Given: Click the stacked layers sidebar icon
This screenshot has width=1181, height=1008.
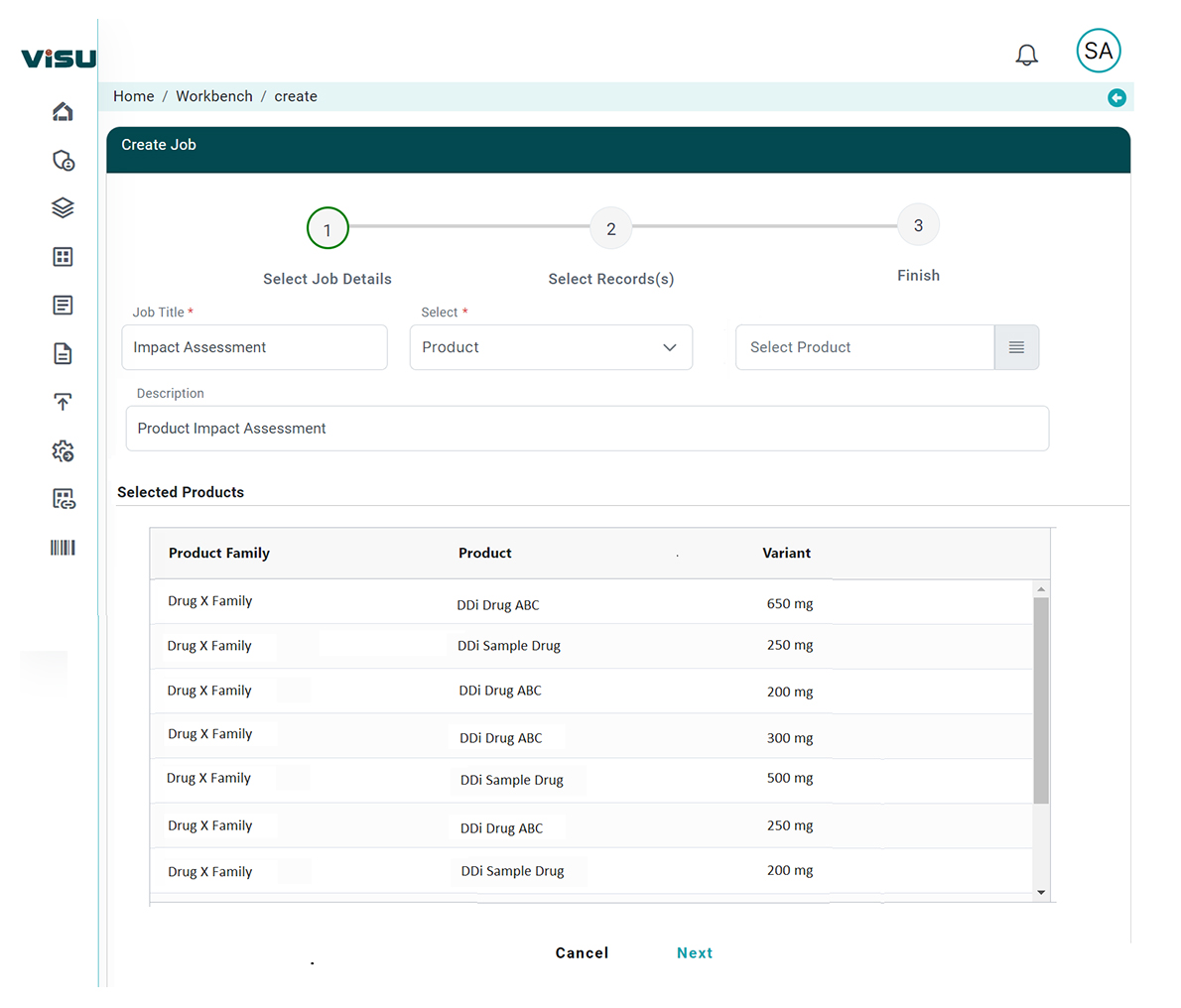Looking at the screenshot, I should (x=63, y=208).
